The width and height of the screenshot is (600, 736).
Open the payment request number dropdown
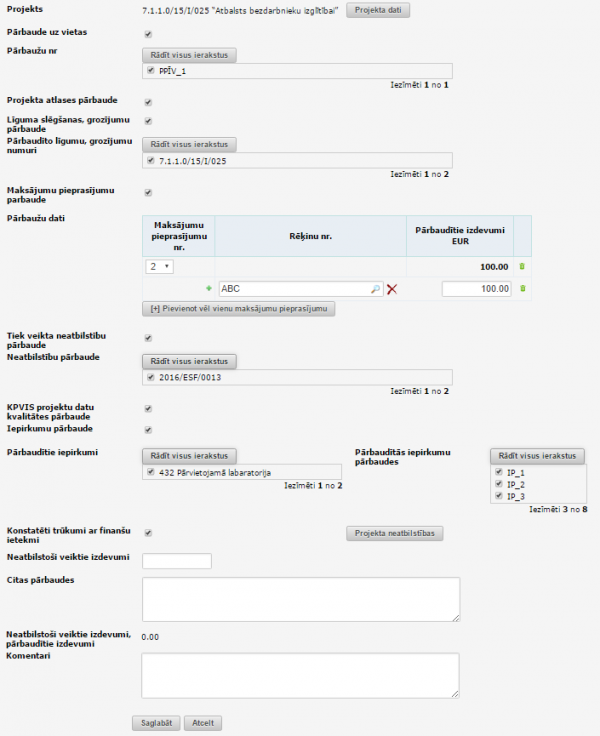click(x=160, y=267)
